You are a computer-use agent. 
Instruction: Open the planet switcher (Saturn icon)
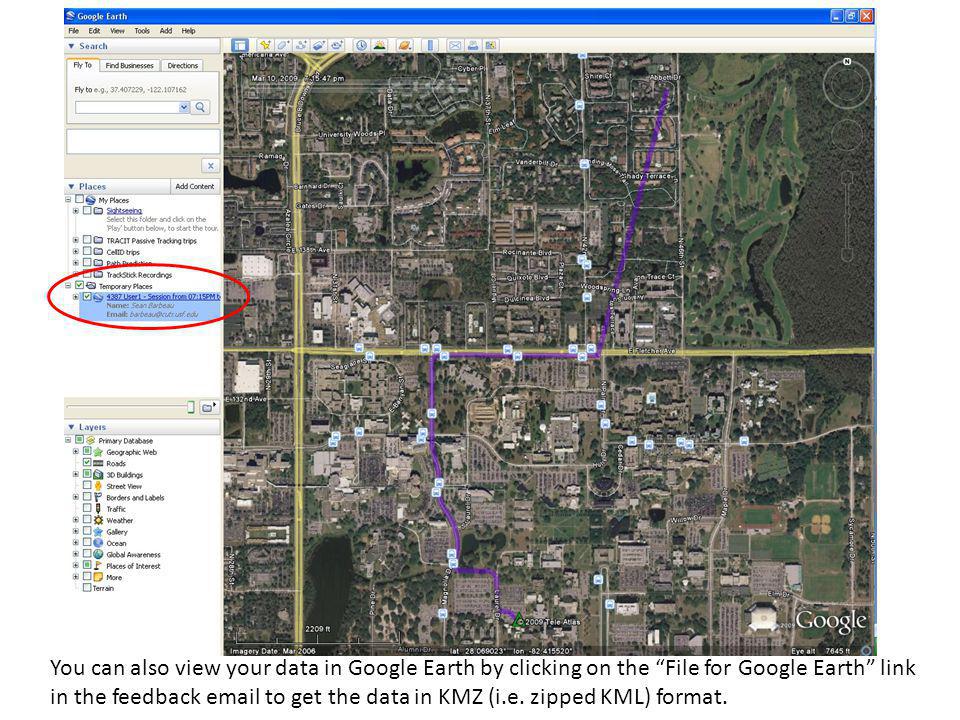point(405,45)
